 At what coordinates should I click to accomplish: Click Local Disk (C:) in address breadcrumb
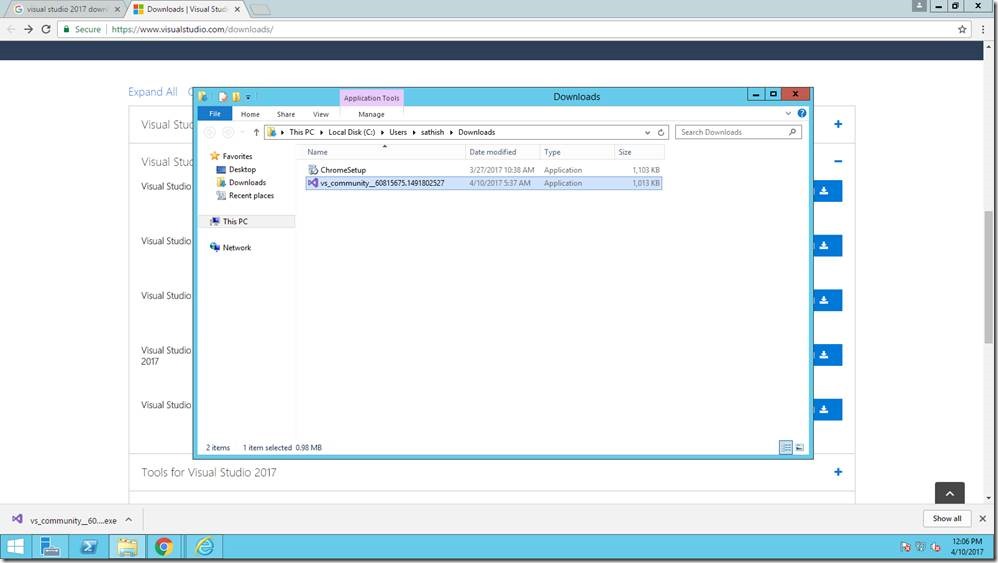click(351, 132)
